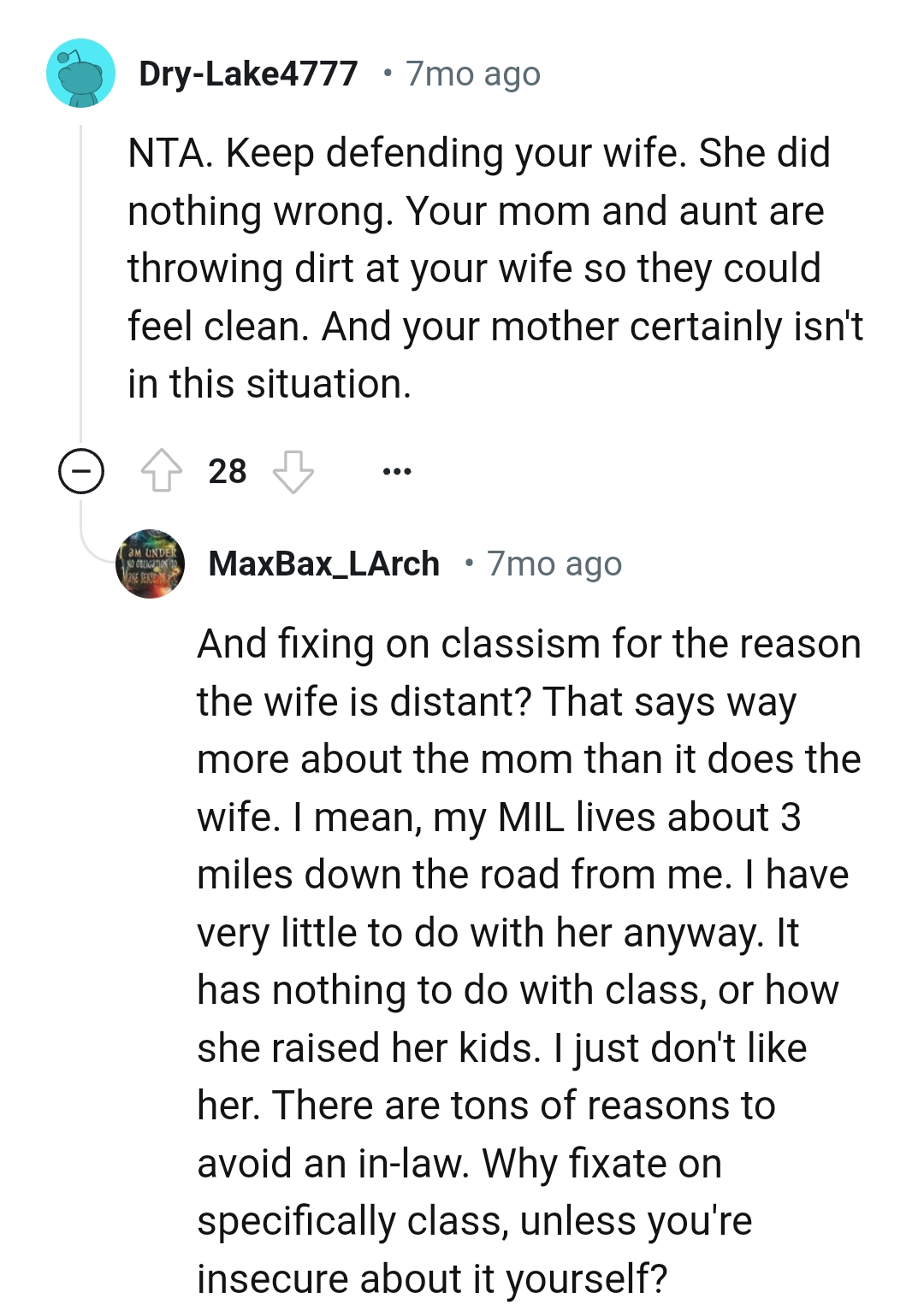Click the vote count showing 28

227,470
